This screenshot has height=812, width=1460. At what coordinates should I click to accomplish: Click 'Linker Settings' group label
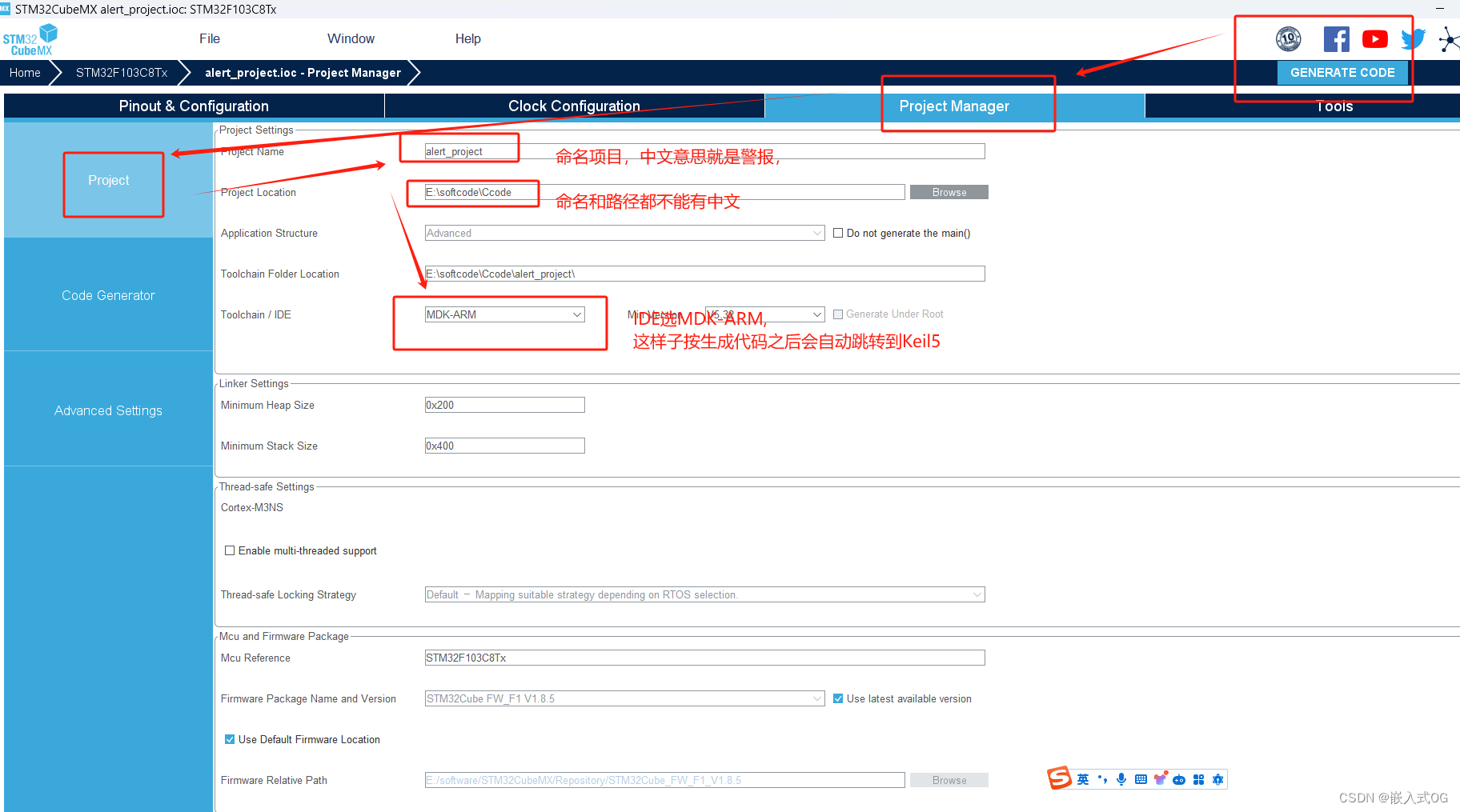click(254, 383)
